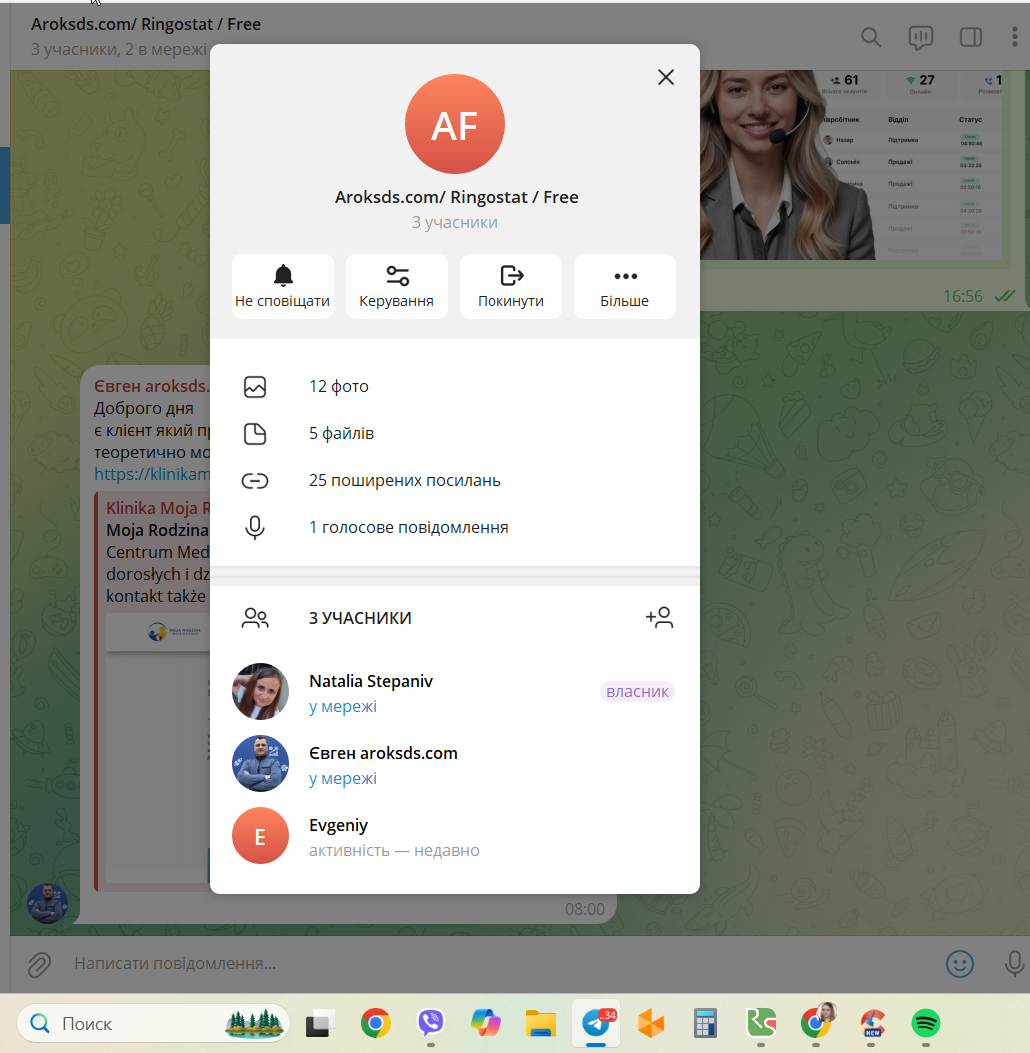The image size is (1030, 1053).
Task: Click the attach file paperclip icon
Action: tap(40, 964)
